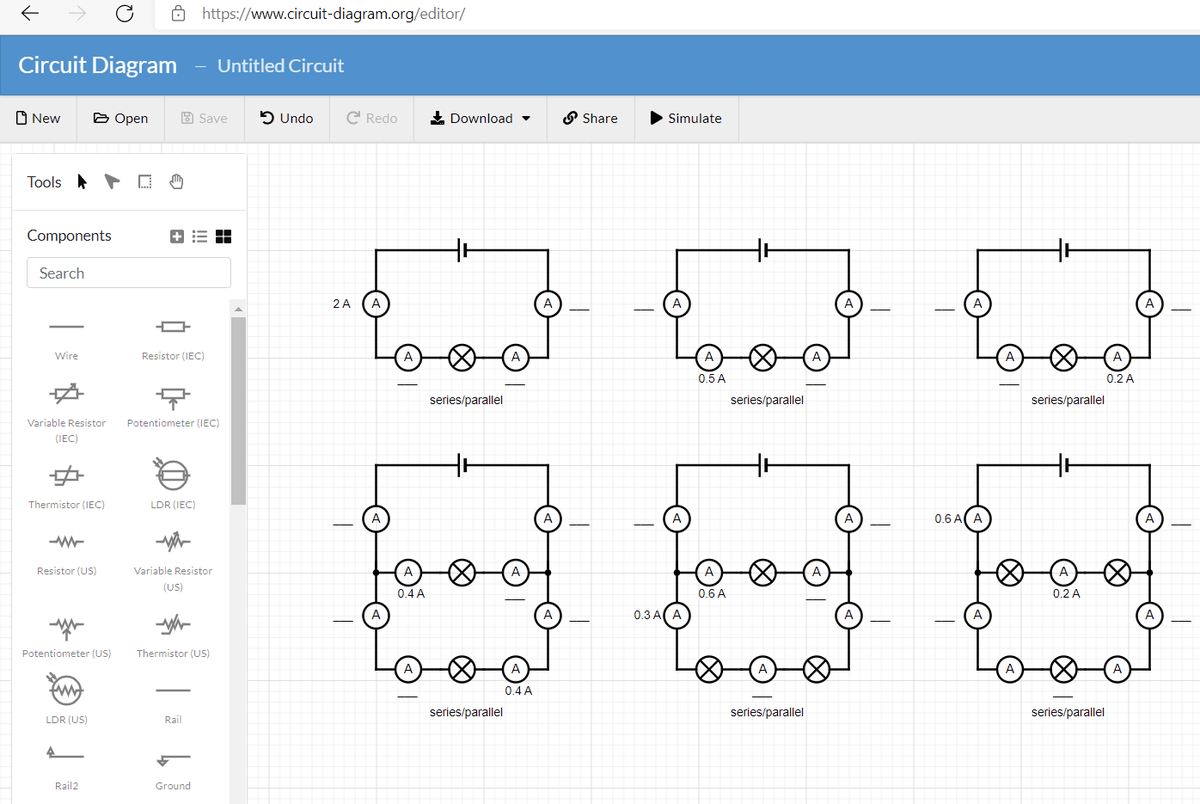This screenshot has width=1200, height=804.
Task: Pick the LDR (IEC) component
Action: pos(173,483)
